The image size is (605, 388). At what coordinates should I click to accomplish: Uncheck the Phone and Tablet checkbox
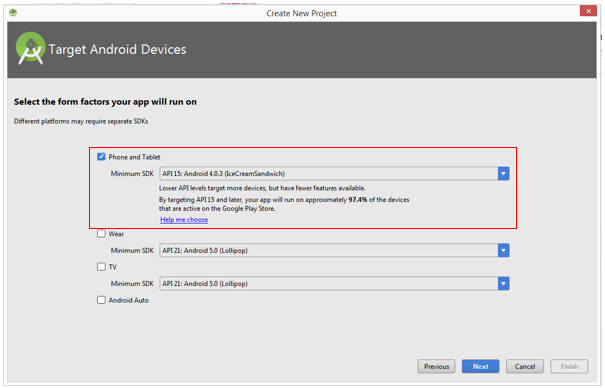(x=101, y=157)
